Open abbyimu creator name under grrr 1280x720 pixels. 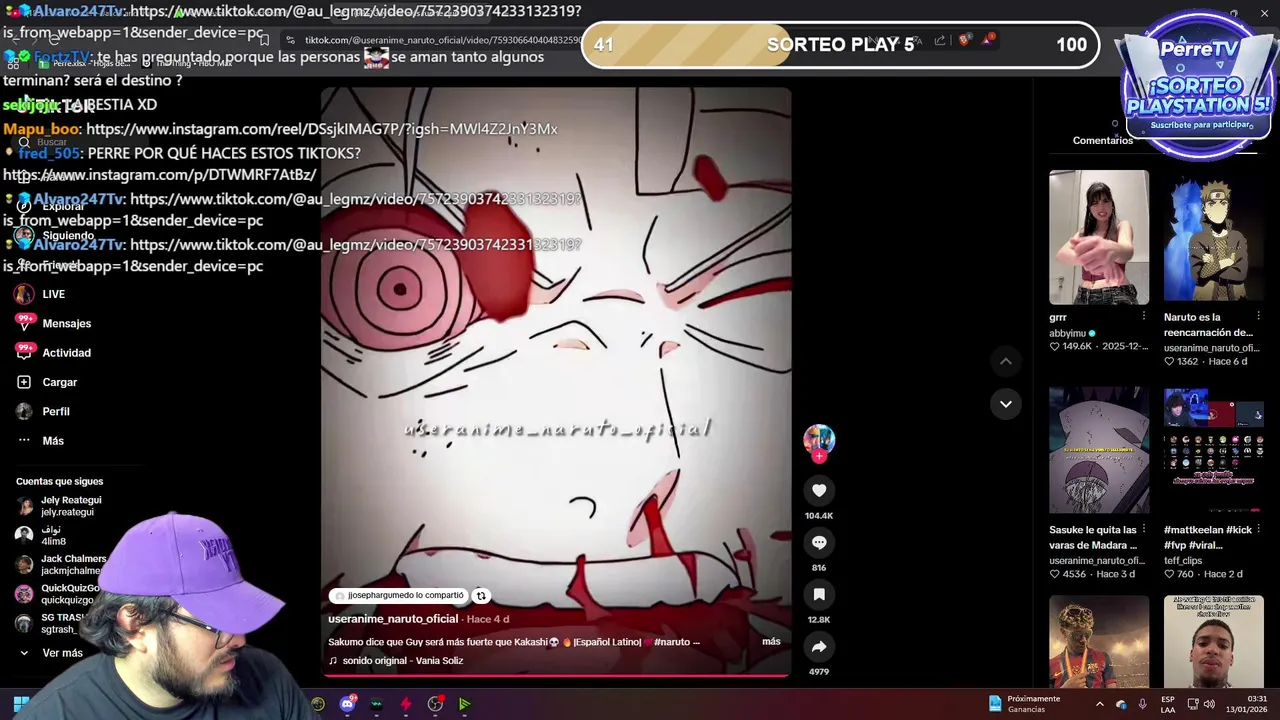click(x=1068, y=333)
